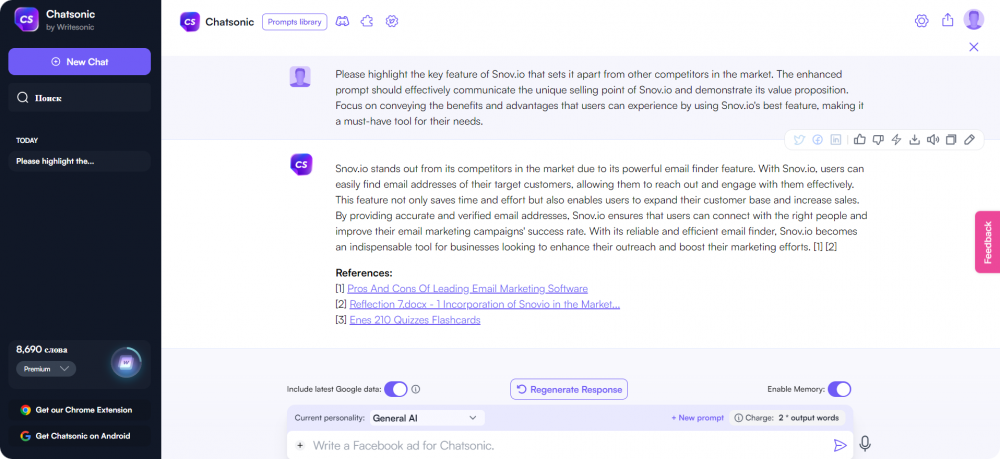Image resolution: width=1000 pixels, height=459 pixels.
Task: Open the Enes 210 Quizzes Flashcards link
Action: (x=415, y=320)
